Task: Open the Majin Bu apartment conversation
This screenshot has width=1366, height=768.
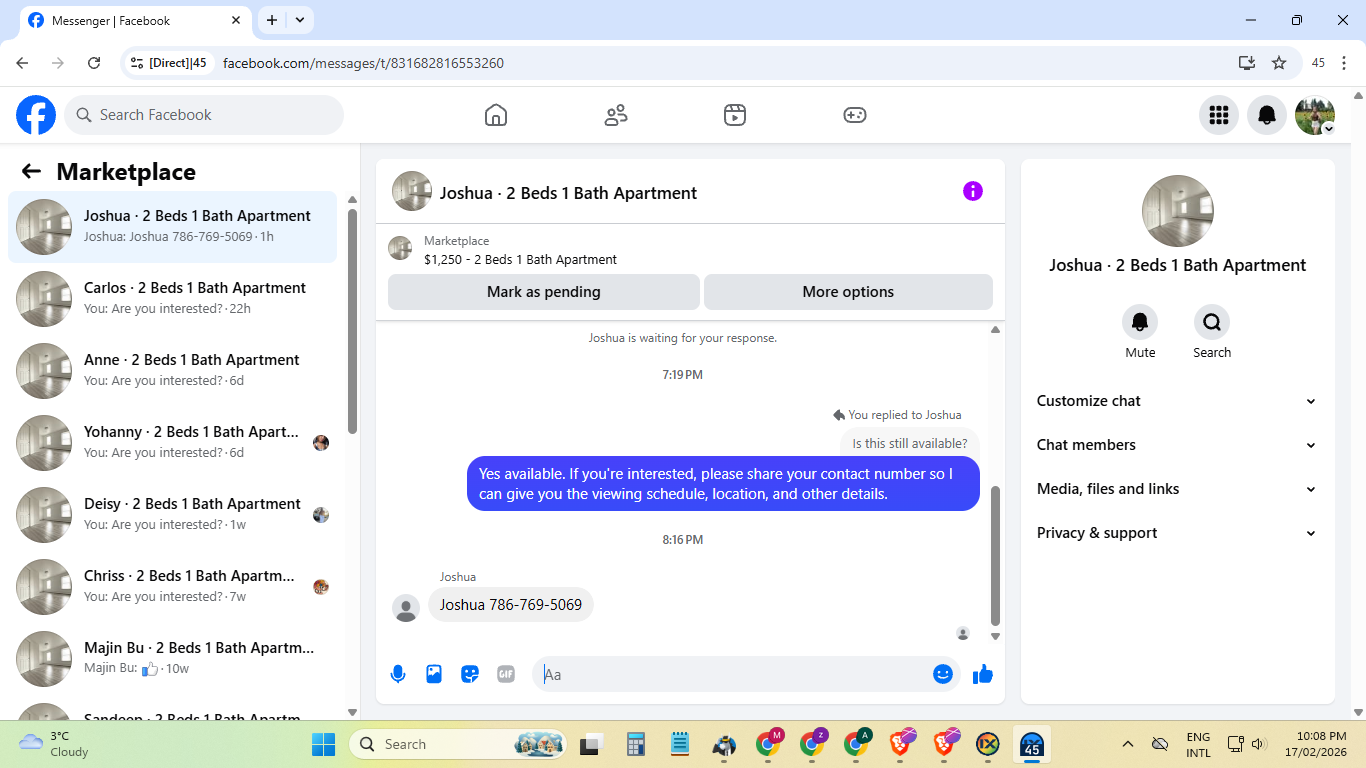Action: (x=173, y=659)
